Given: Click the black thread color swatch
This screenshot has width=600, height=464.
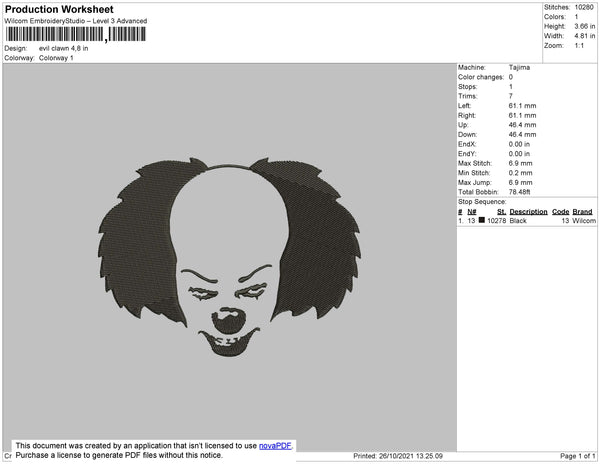Looking at the screenshot, I should click(482, 220).
